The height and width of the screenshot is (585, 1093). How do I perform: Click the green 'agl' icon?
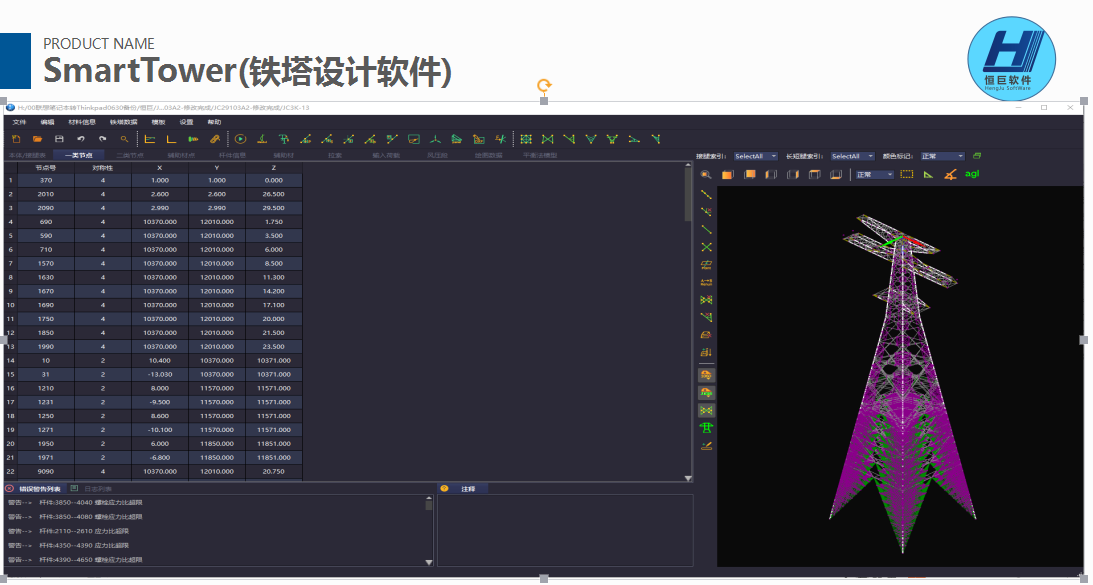coord(972,174)
